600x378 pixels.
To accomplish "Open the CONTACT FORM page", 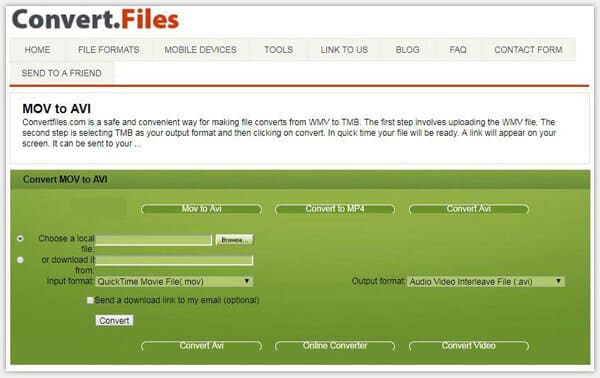I will [528, 50].
